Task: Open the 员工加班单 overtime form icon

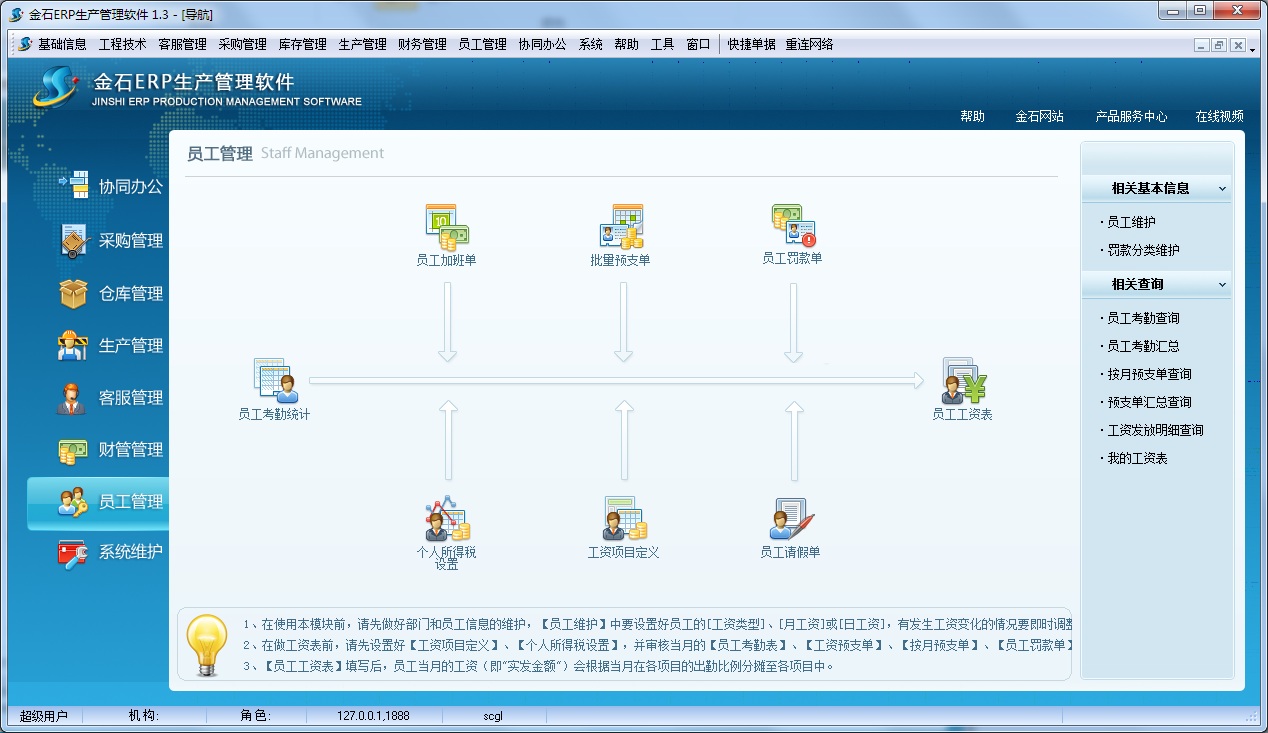Action: click(x=446, y=228)
